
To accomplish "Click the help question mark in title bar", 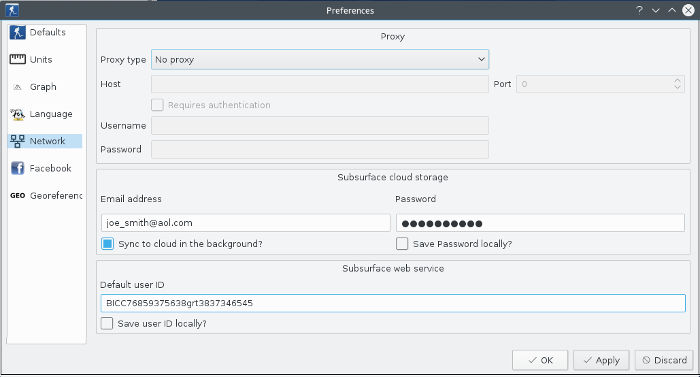I will pos(639,10).
